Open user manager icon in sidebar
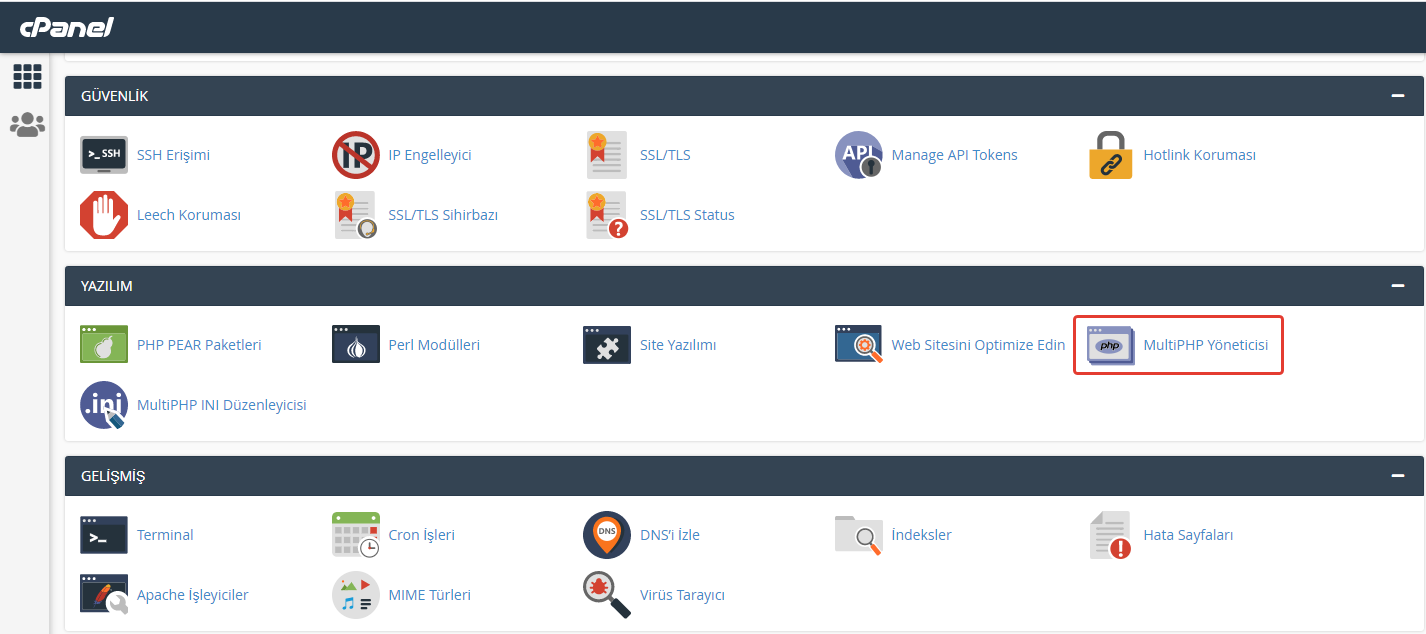The height and width of the screenshot is (634, 1426). point(27,125)
